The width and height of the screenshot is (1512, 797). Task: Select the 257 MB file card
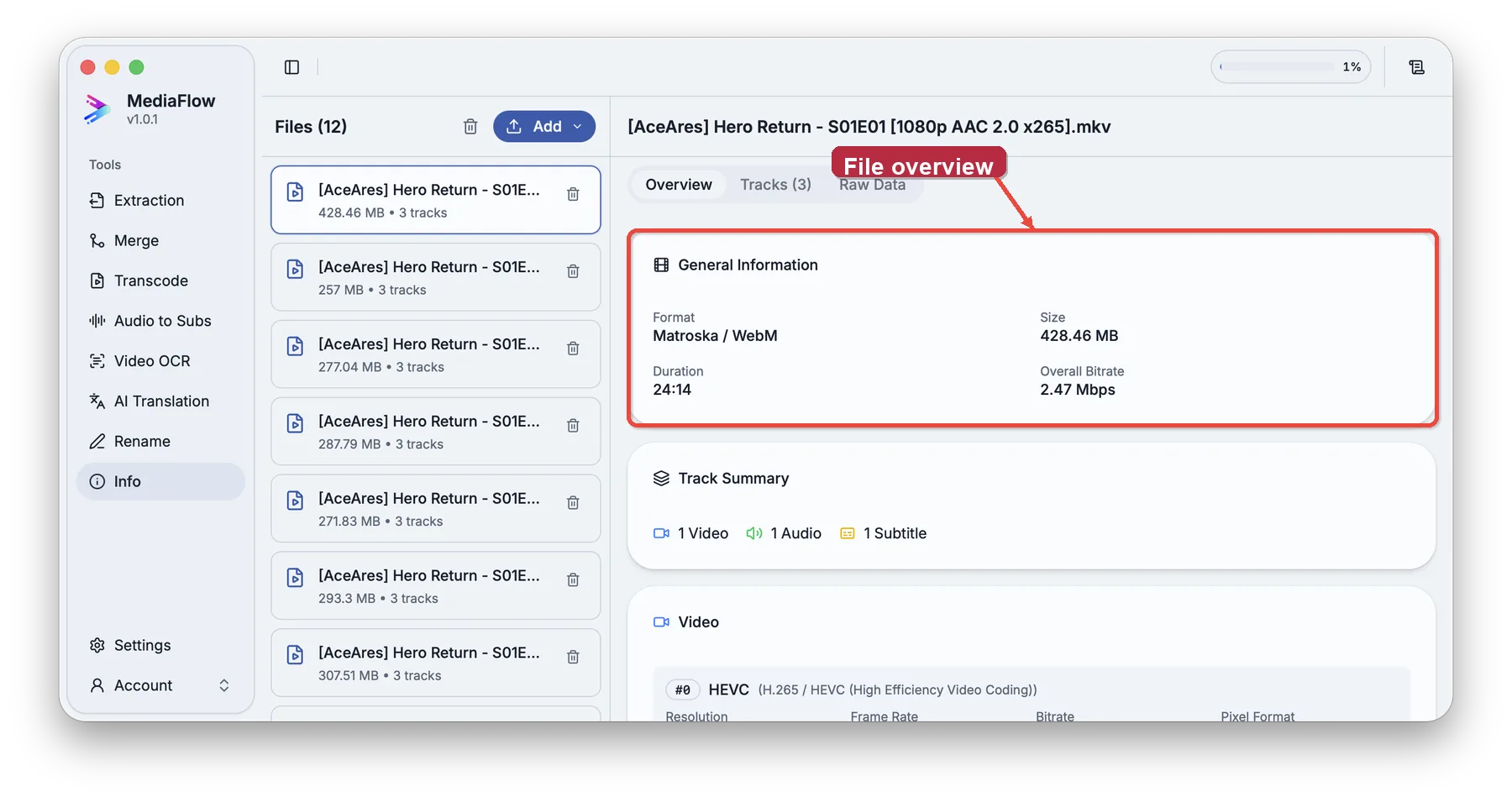tap(435, 277)
